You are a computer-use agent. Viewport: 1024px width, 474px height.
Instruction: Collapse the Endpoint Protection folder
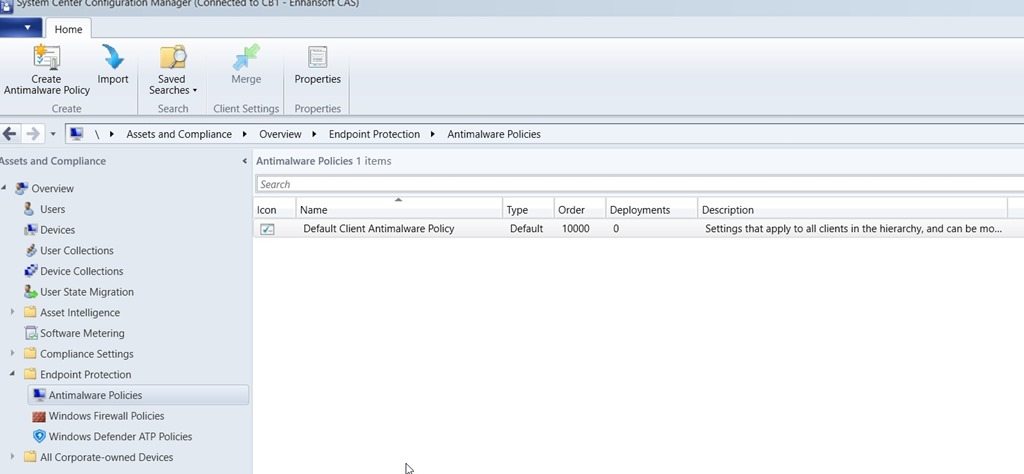coord(12,374)
